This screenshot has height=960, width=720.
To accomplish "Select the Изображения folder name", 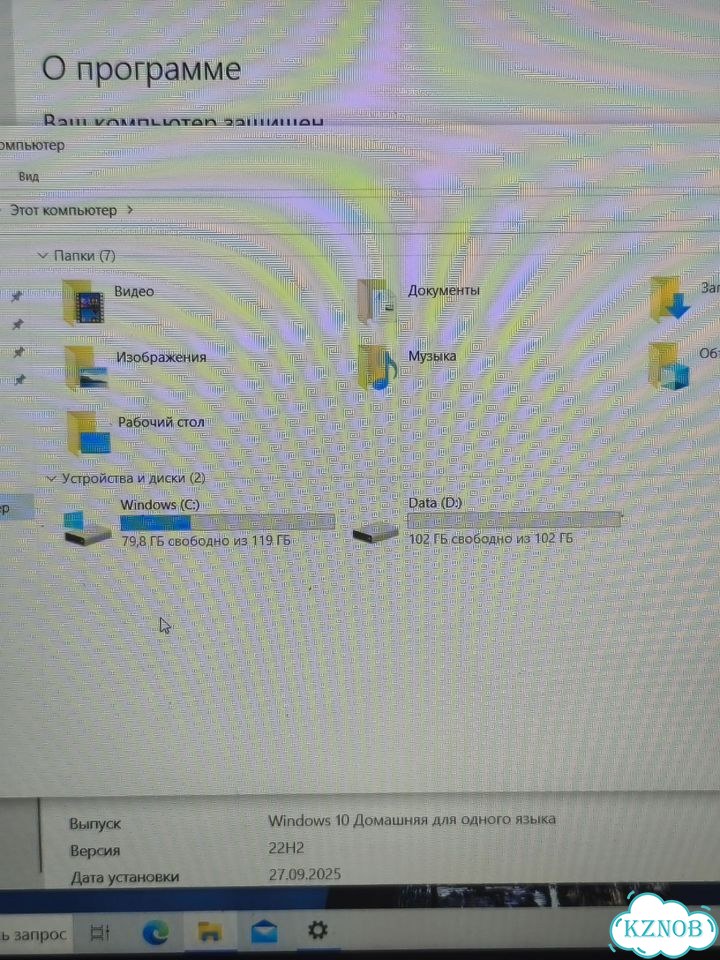I will point(161,357).
